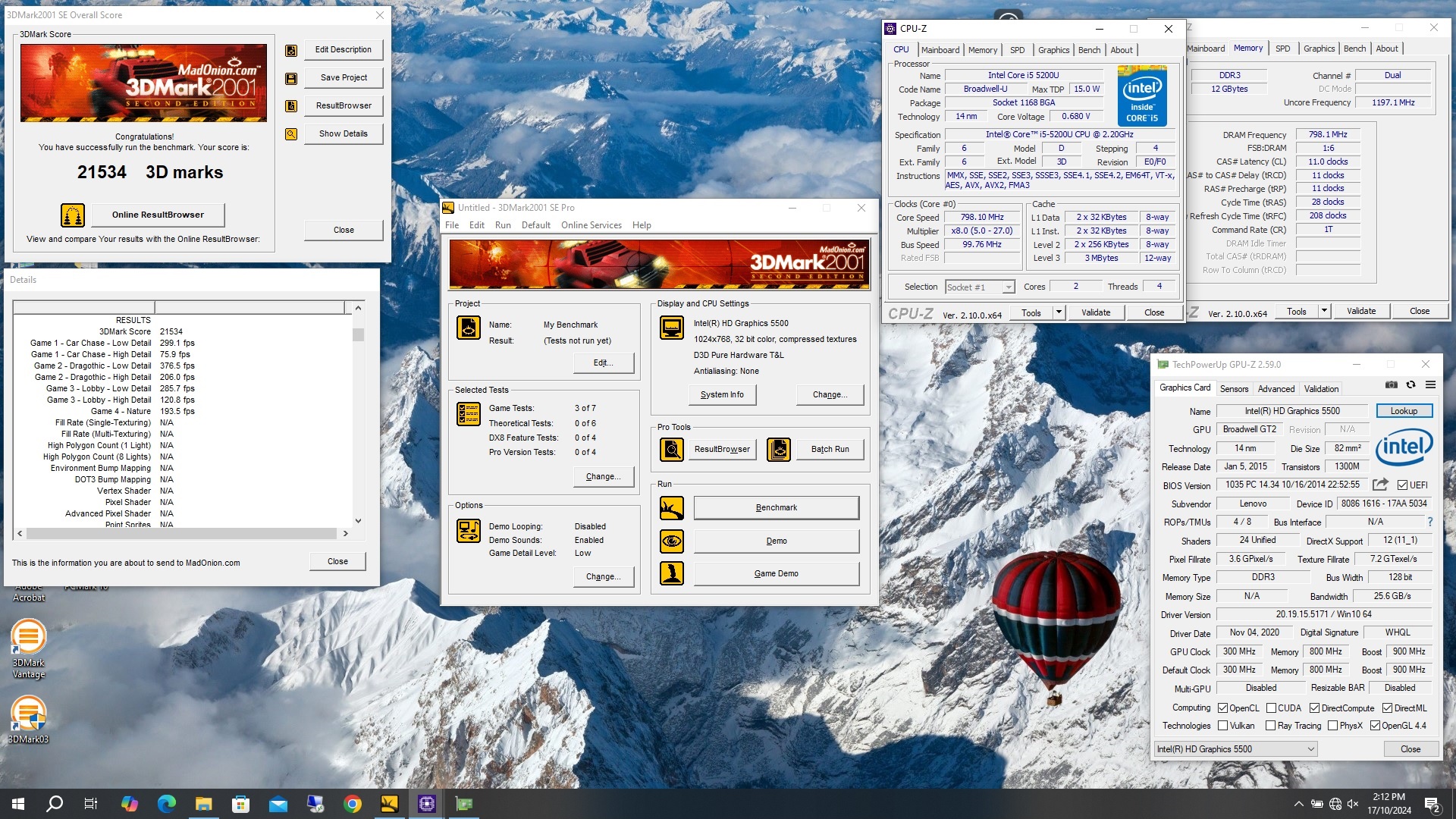The image size is (1456, 819).
Task: Click the Details list horizontal scrollbar right arrow
Action: 345,534
